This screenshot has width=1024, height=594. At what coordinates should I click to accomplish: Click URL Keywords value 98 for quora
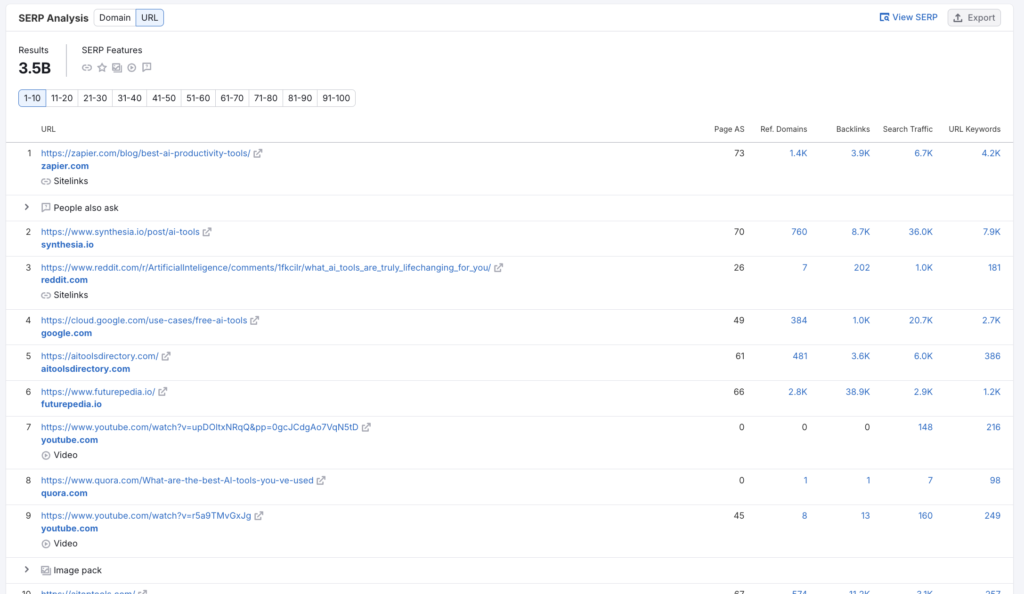(995, 480)
